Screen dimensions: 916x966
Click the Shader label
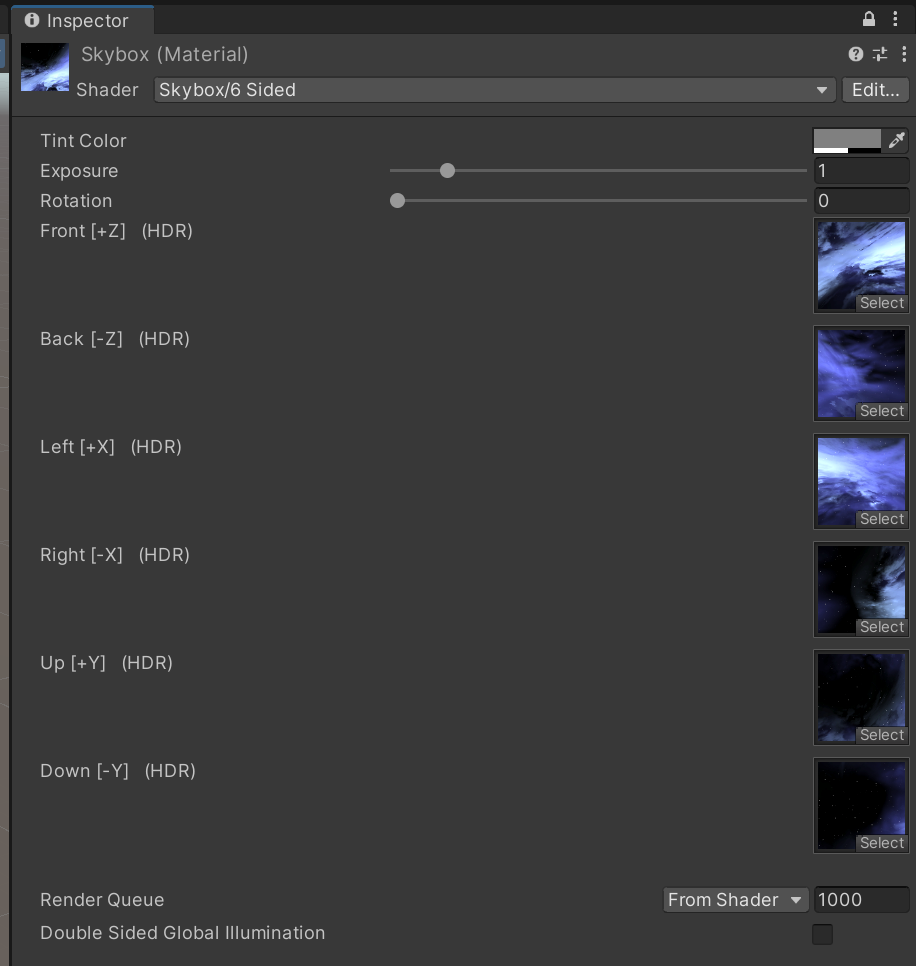point(107,90)
